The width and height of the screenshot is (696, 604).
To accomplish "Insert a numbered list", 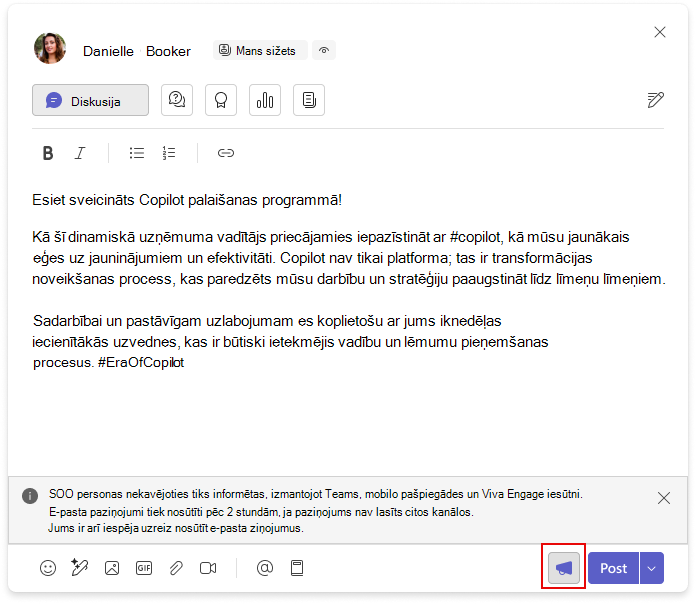I will (169, 153).
